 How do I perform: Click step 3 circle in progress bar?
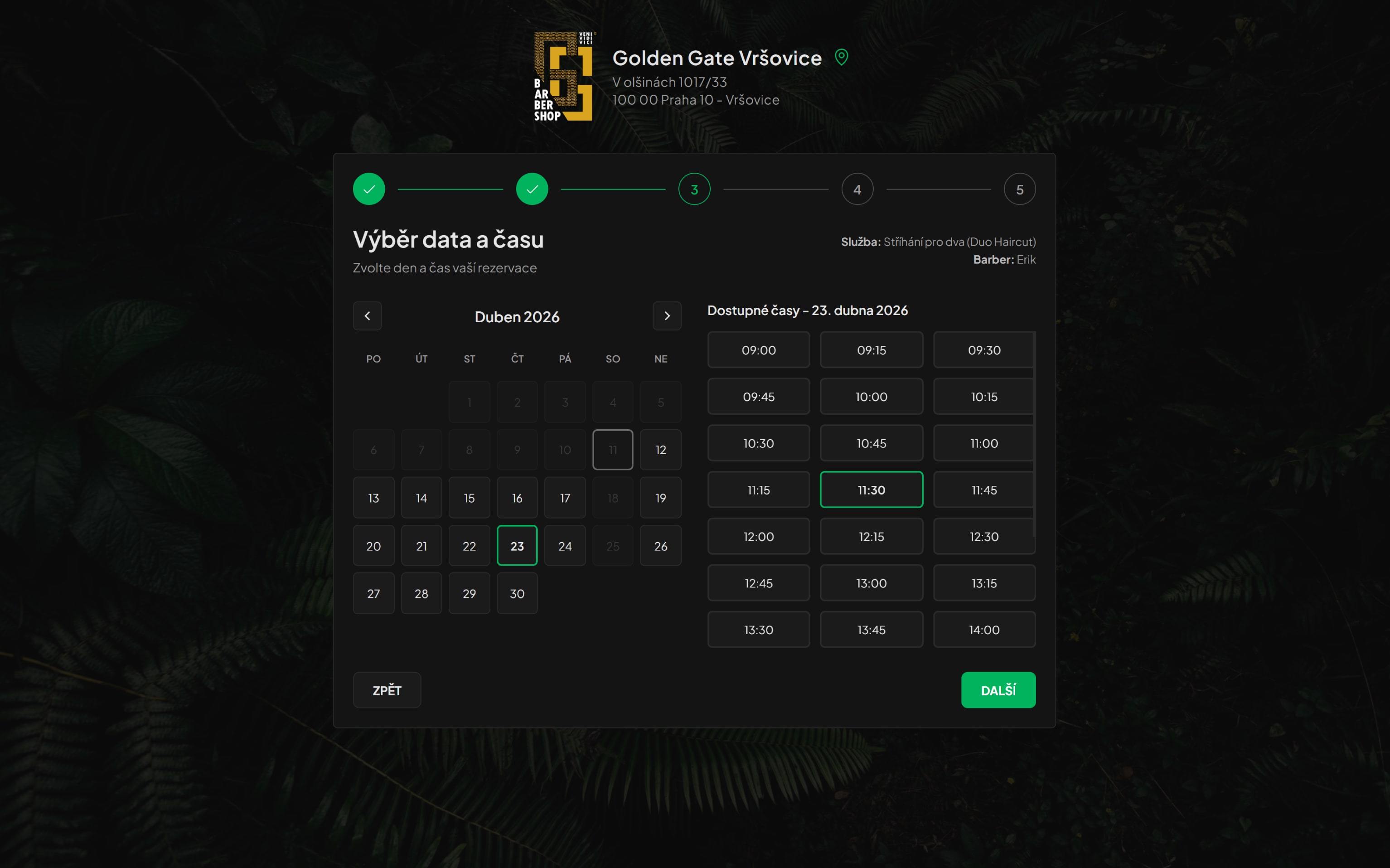(x=694, y=189)
